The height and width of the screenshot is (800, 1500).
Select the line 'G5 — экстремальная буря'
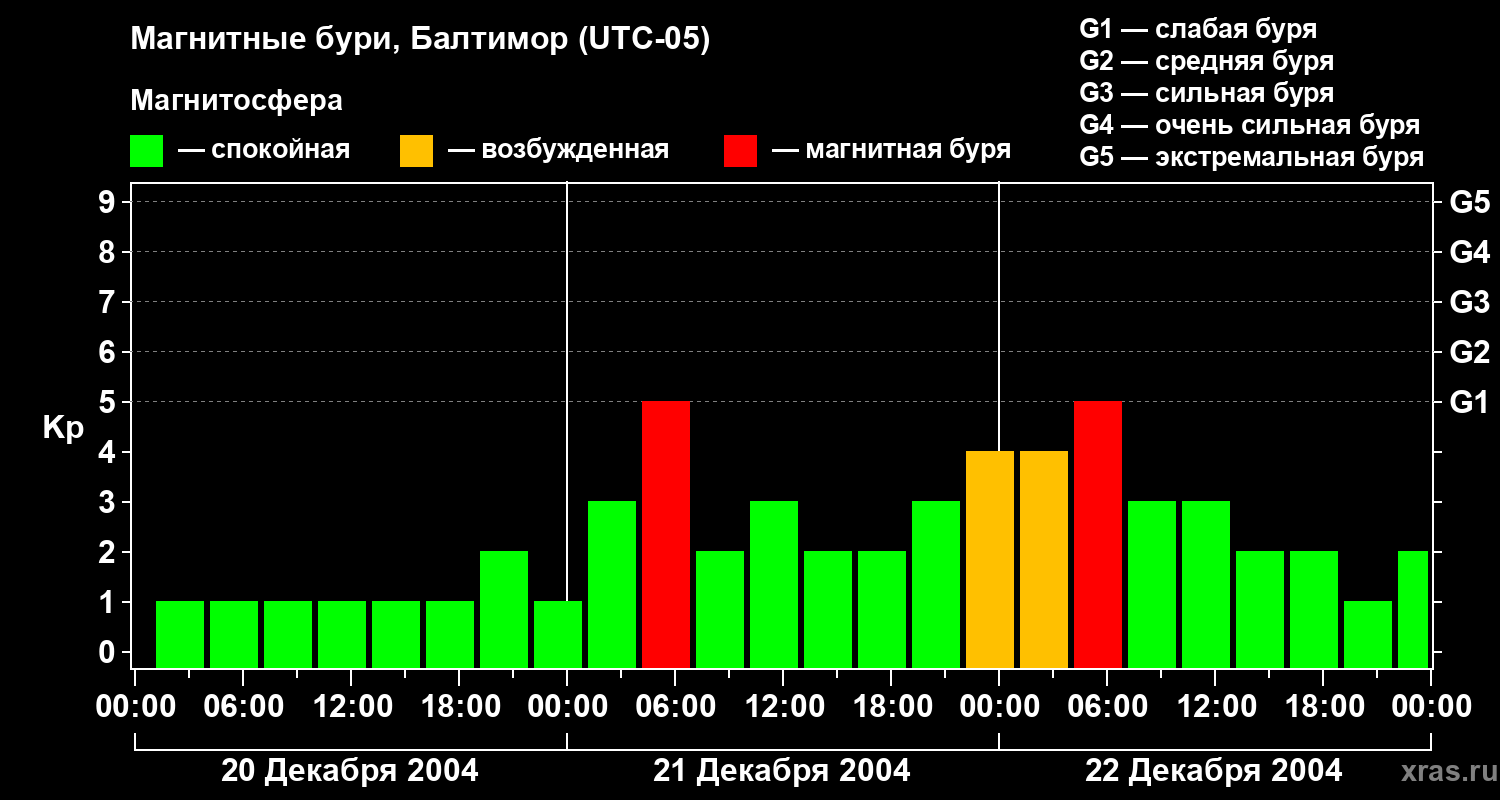[x=1251, y=157]
